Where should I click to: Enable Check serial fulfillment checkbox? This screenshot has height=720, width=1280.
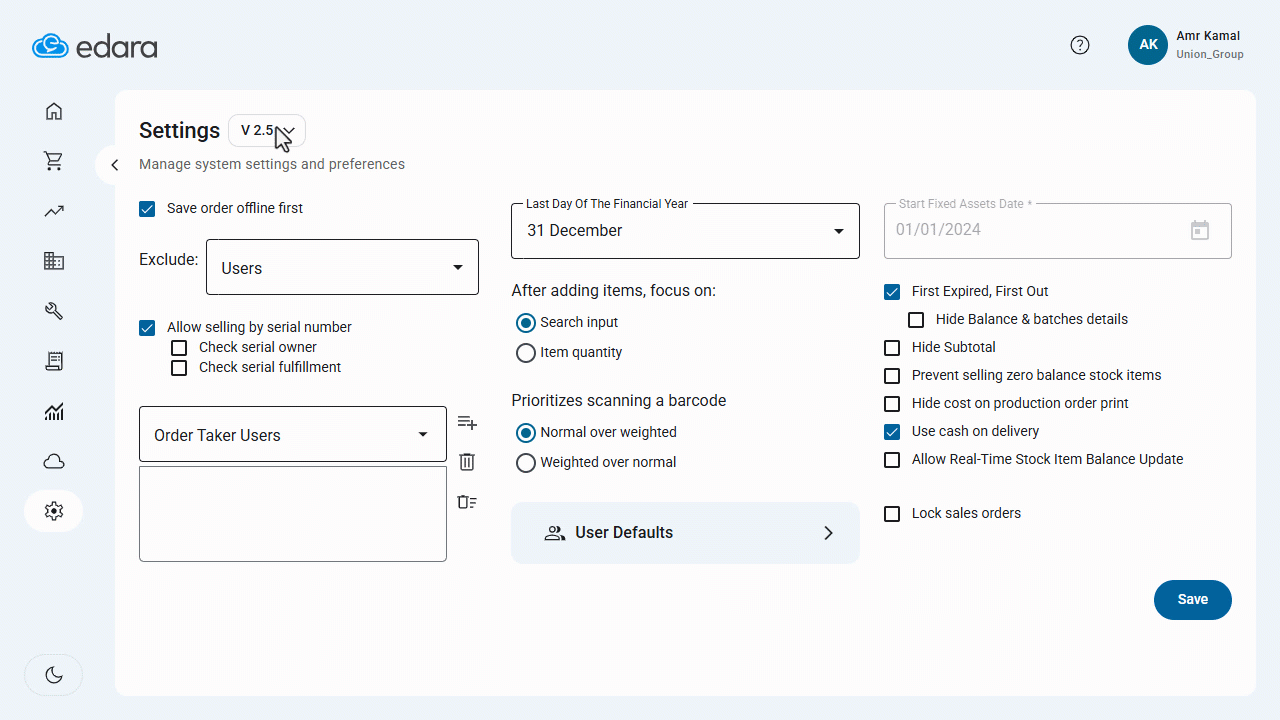[179, 368]
